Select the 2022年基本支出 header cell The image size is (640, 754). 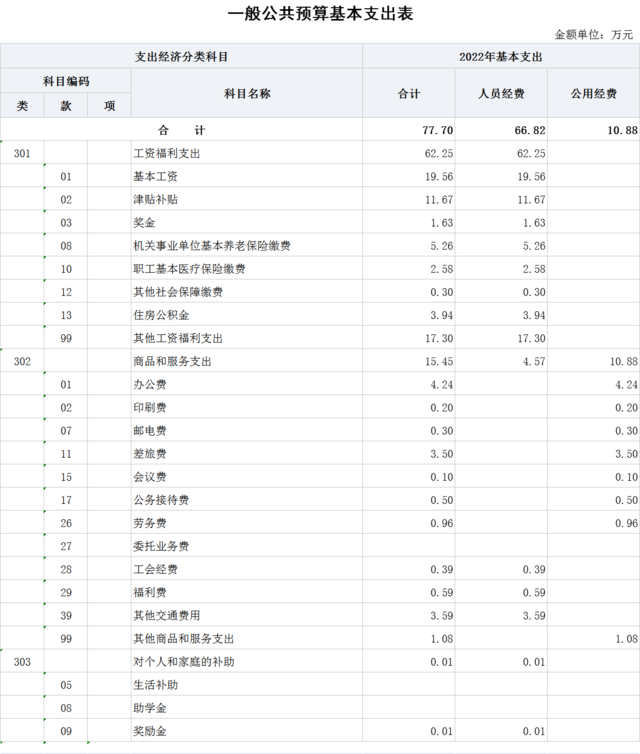click(x=500, y=56)
